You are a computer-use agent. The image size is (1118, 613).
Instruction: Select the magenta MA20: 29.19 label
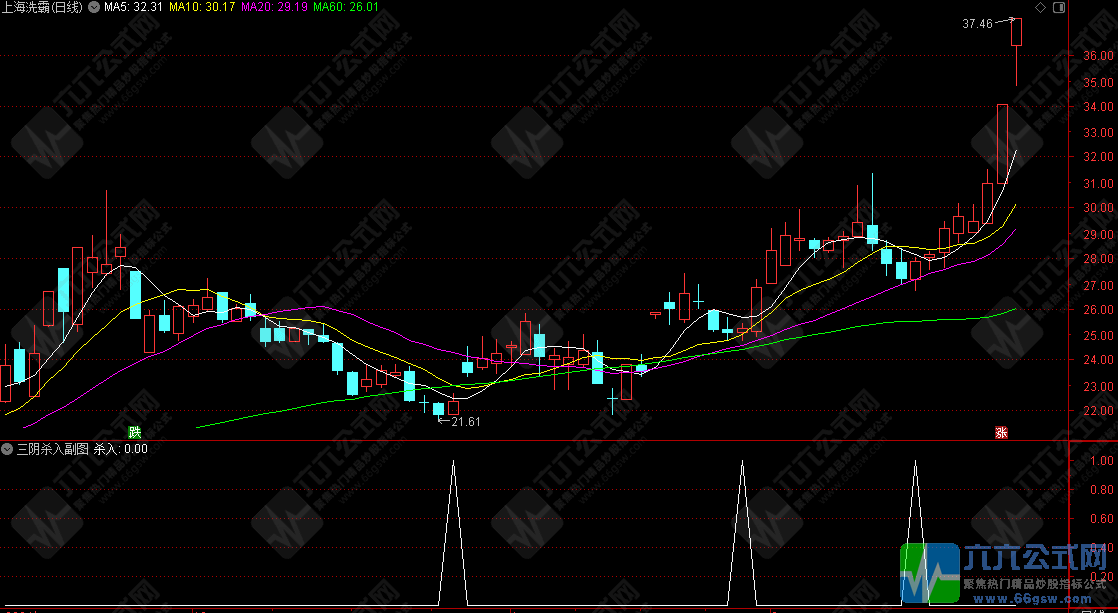(273, 7)
